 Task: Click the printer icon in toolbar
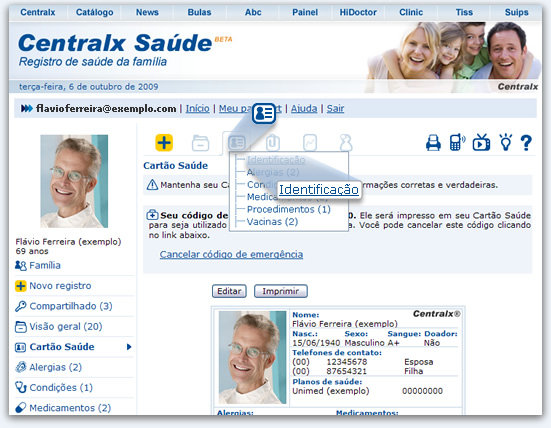(x=433, y=143)
